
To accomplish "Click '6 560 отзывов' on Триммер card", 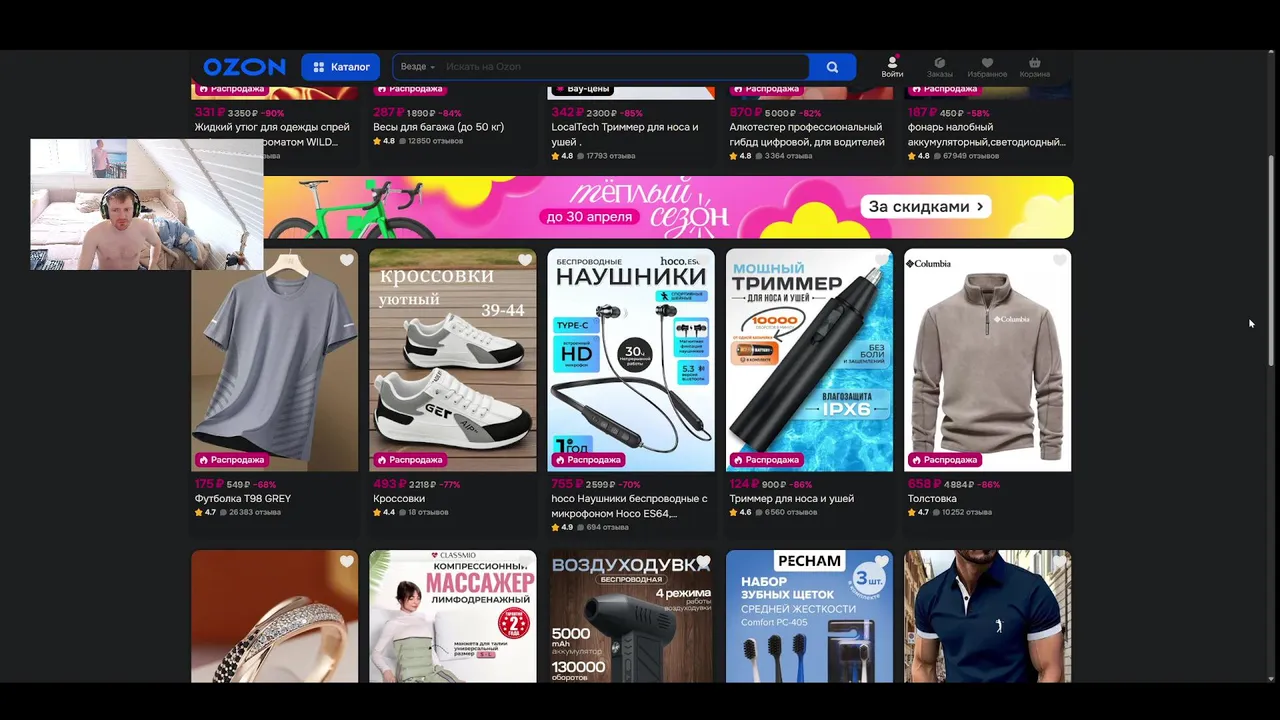I will click(x=790, y=512).
